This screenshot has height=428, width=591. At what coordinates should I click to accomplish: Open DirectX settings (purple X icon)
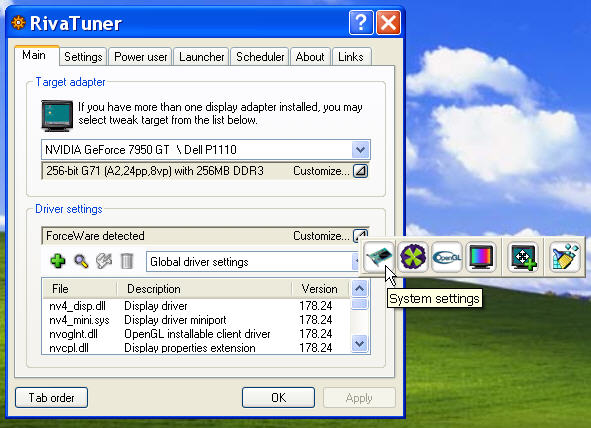(413, 257)
